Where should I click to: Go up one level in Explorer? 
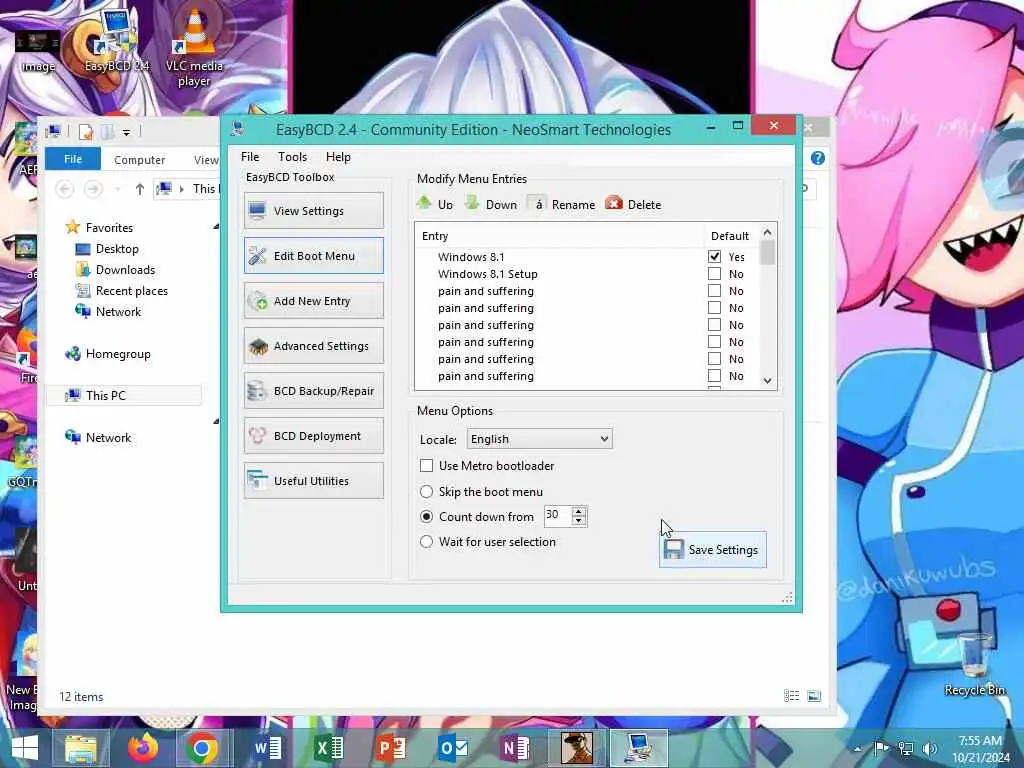(x=139, y=189)
